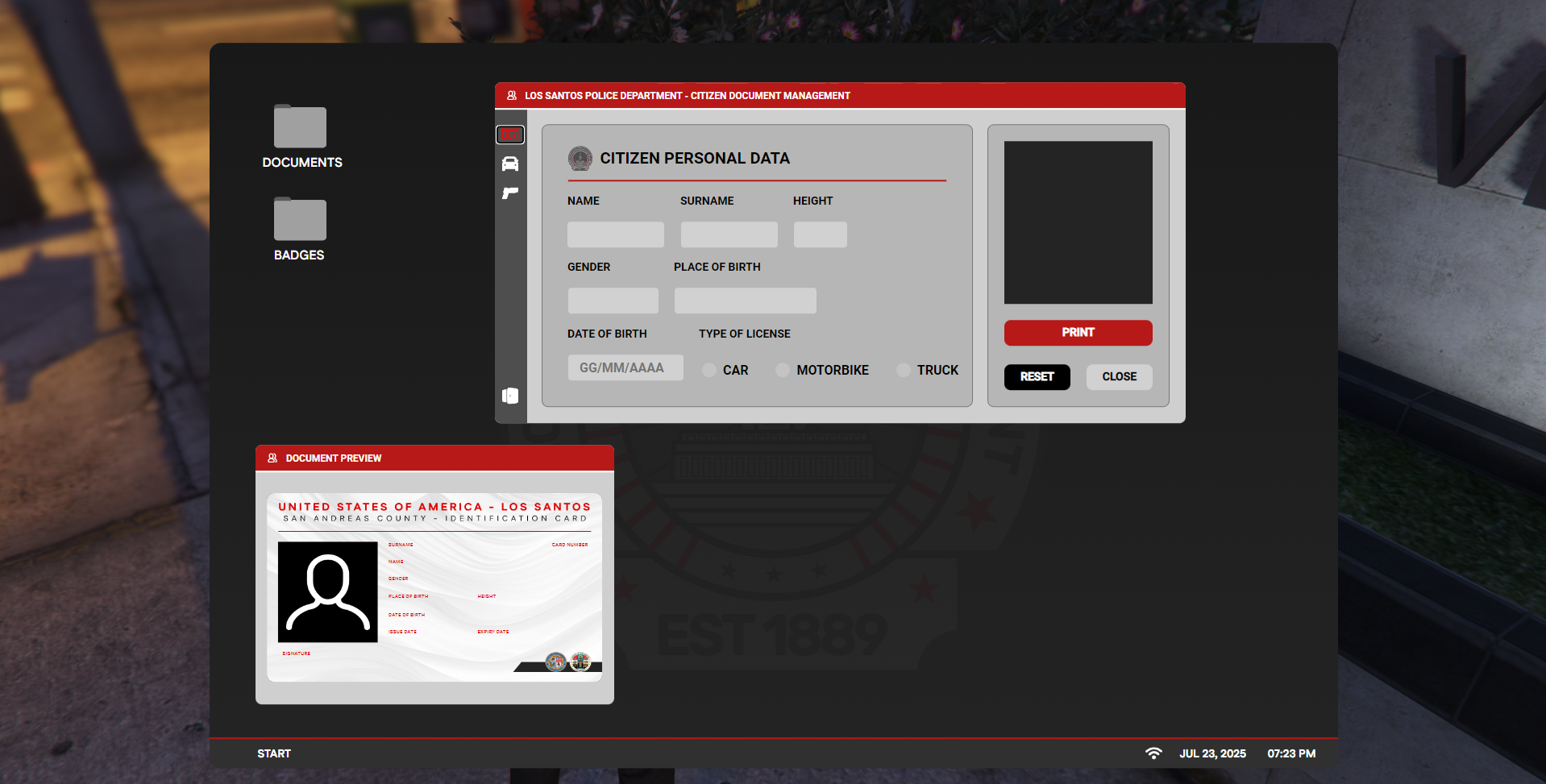This screenshot has height=784, width=1546.
Task: Click the photo placeholder above the PRINT button
Action: pyautogui.click(x=1078, y=222)
